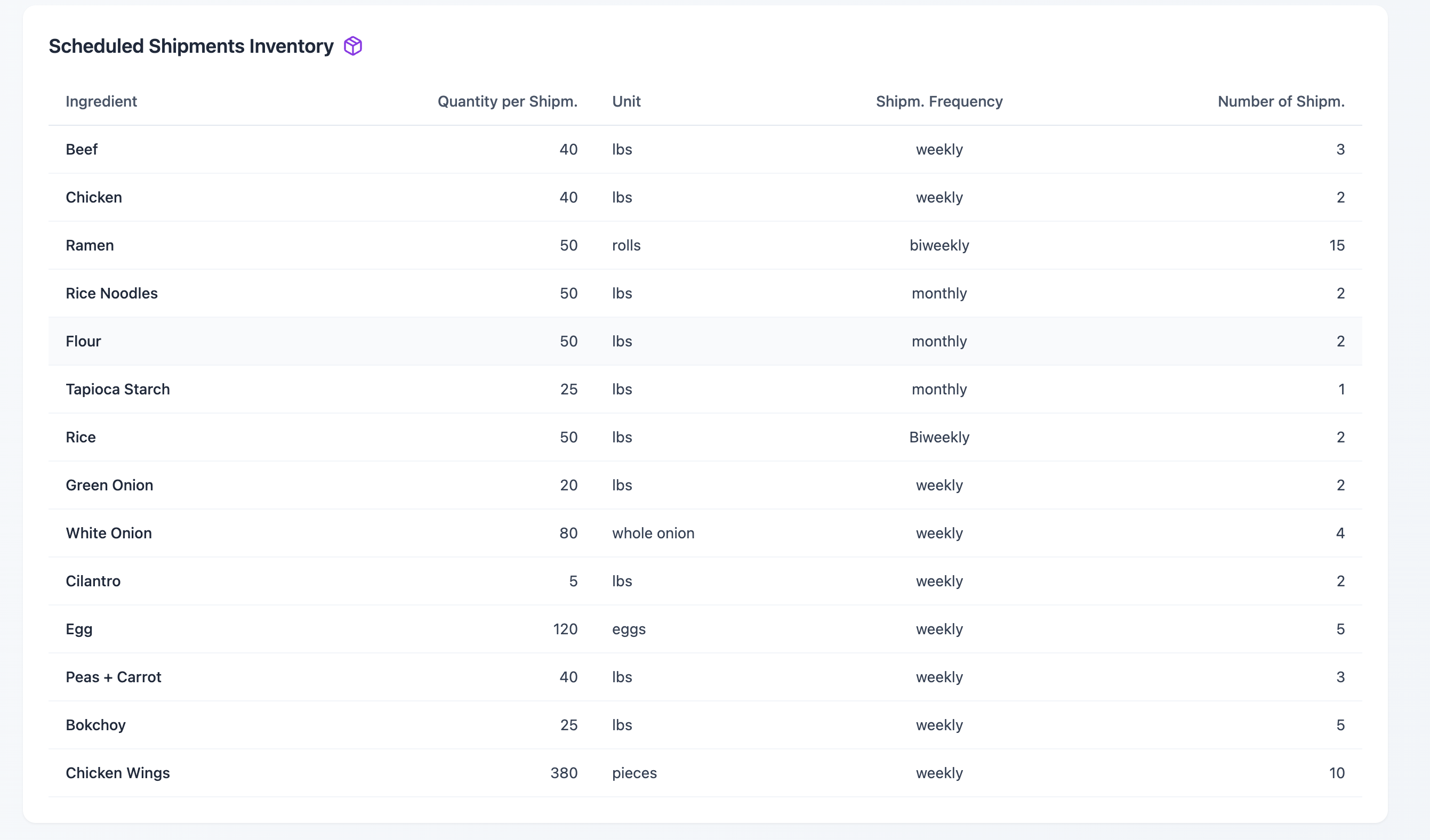
Task: Click the highlighted Flour row
Action: click(83, 342)
